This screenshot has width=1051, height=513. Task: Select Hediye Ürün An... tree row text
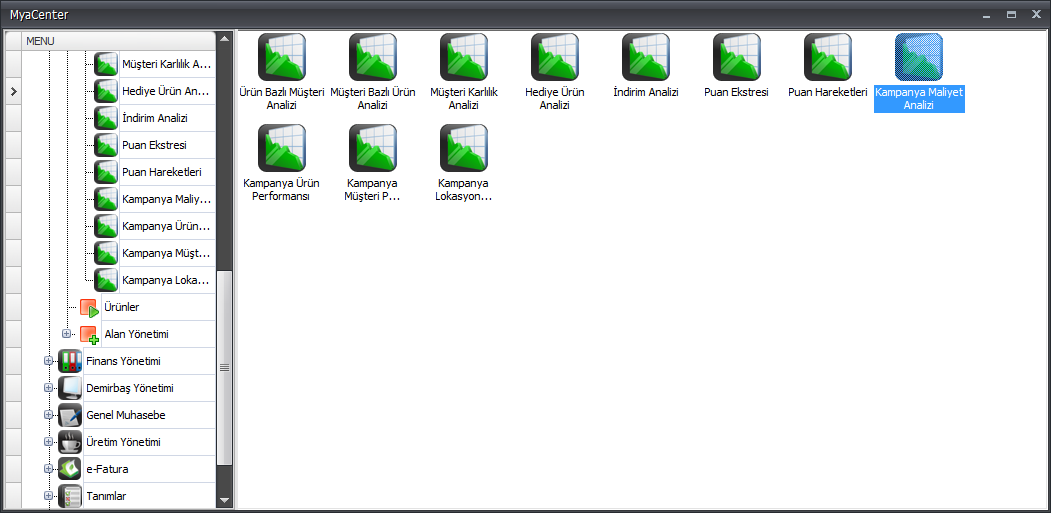[166, 91]
